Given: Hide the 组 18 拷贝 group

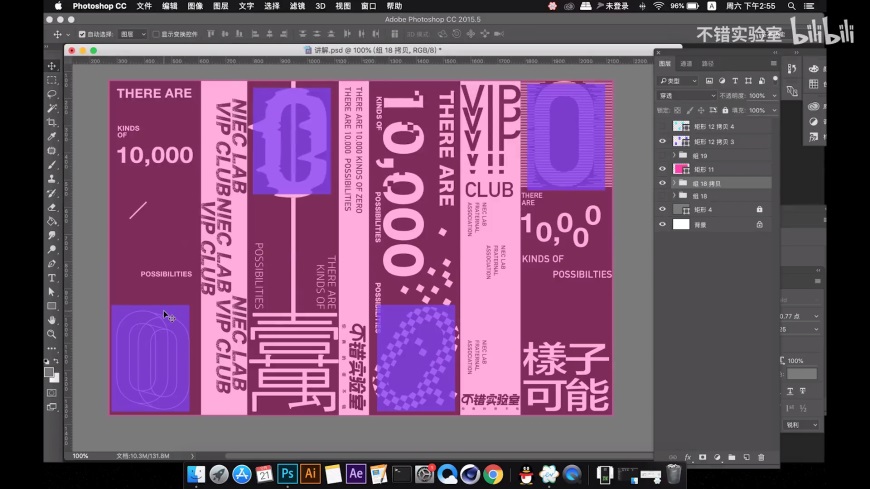Looking at the screenshot, I should (x=662, y=183).
